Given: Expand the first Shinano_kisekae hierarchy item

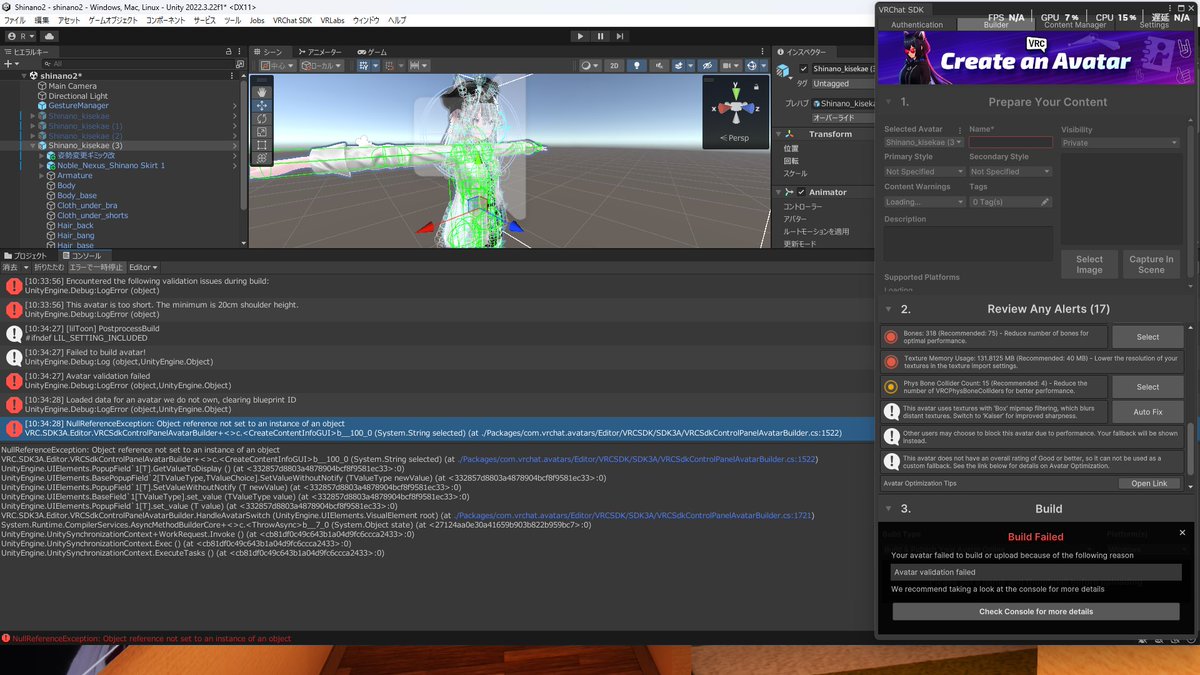Looking at the screenshot, I should point(33,116).
